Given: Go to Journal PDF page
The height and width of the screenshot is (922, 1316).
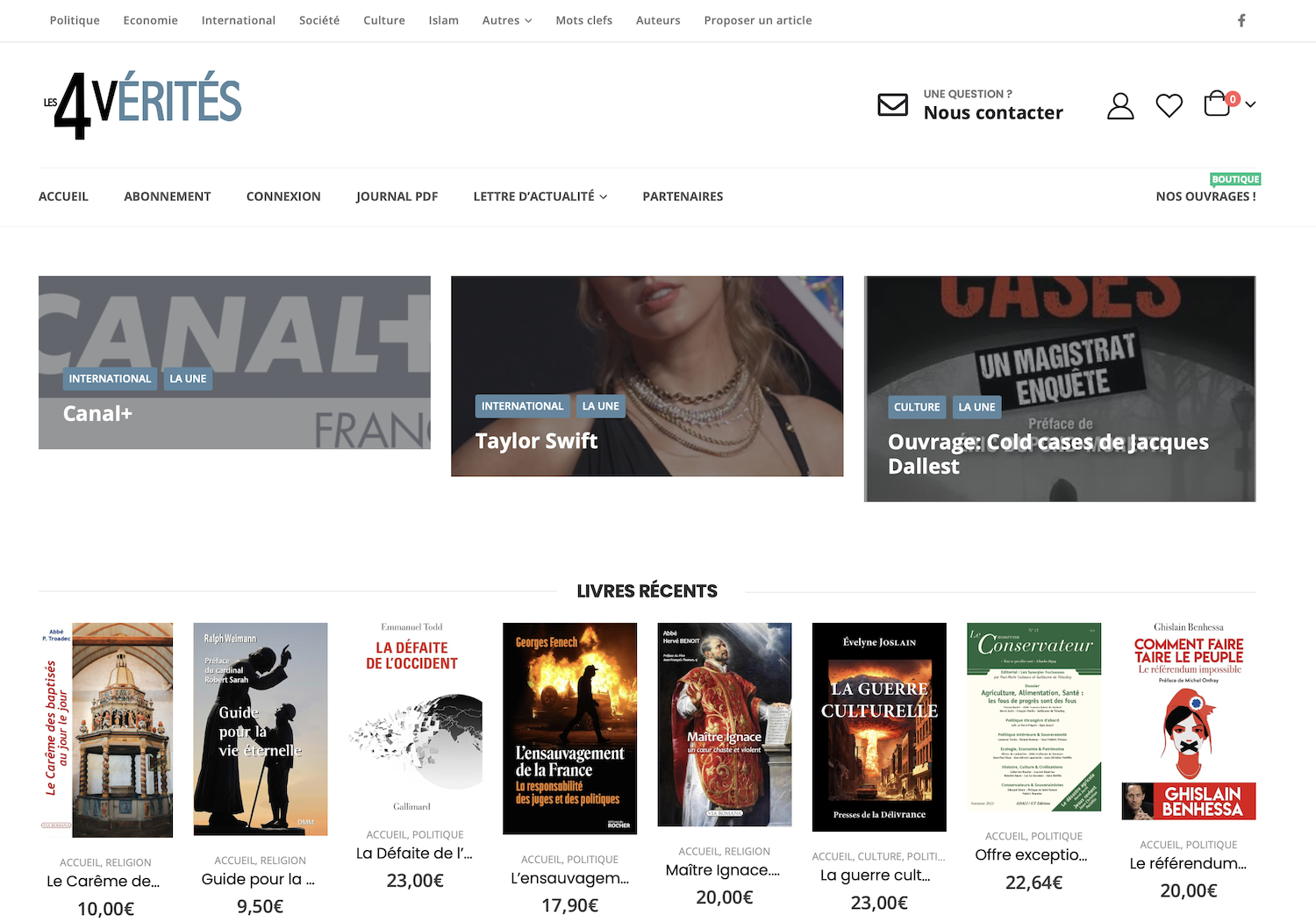Looking at the screenshot, I should 397,197.
